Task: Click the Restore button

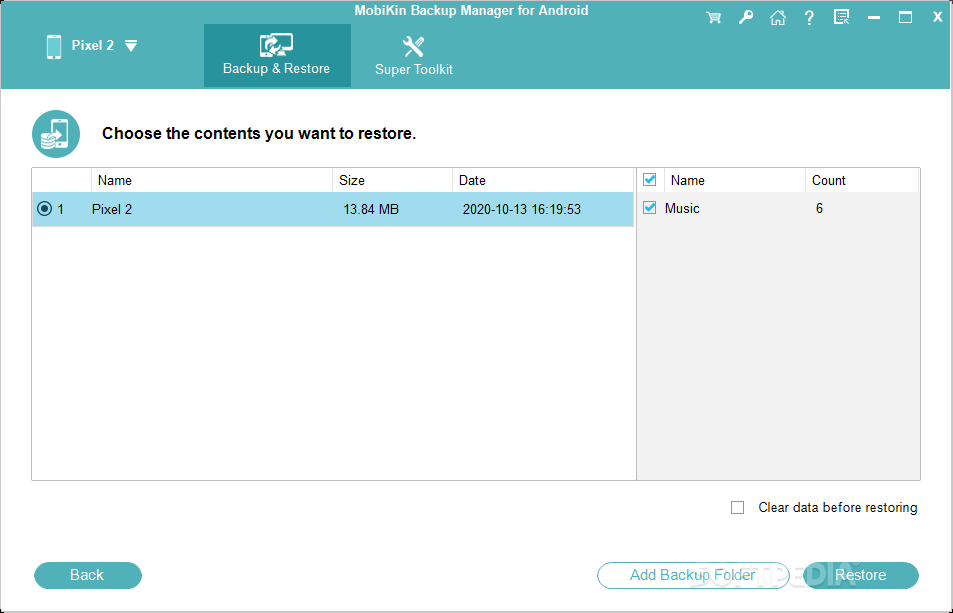Action: point(861,575)
